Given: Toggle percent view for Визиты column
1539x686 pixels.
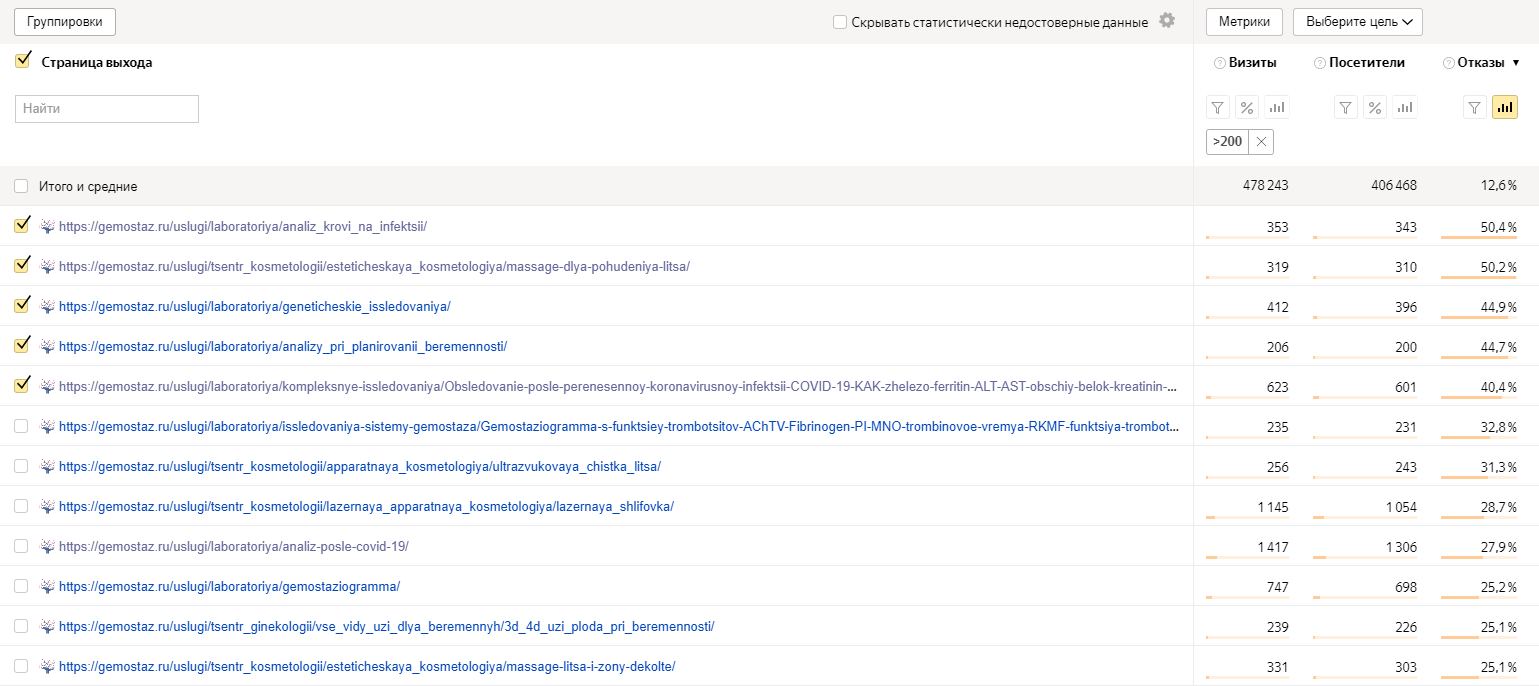Looking at the screenshot, I should (1247, 108).
